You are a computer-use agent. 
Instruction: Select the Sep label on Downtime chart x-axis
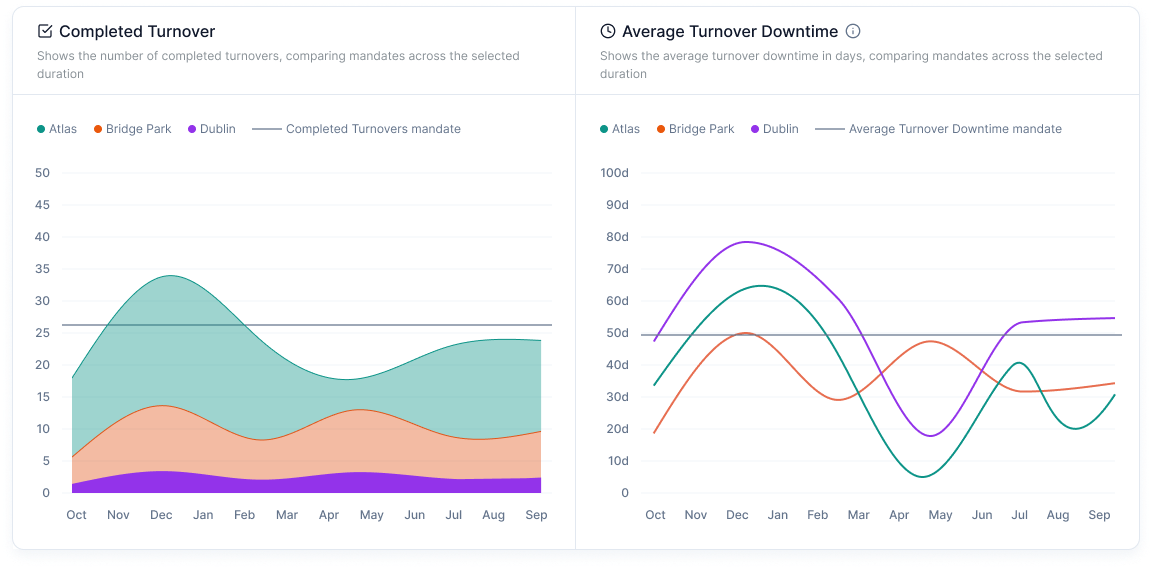click(1099, 515)
